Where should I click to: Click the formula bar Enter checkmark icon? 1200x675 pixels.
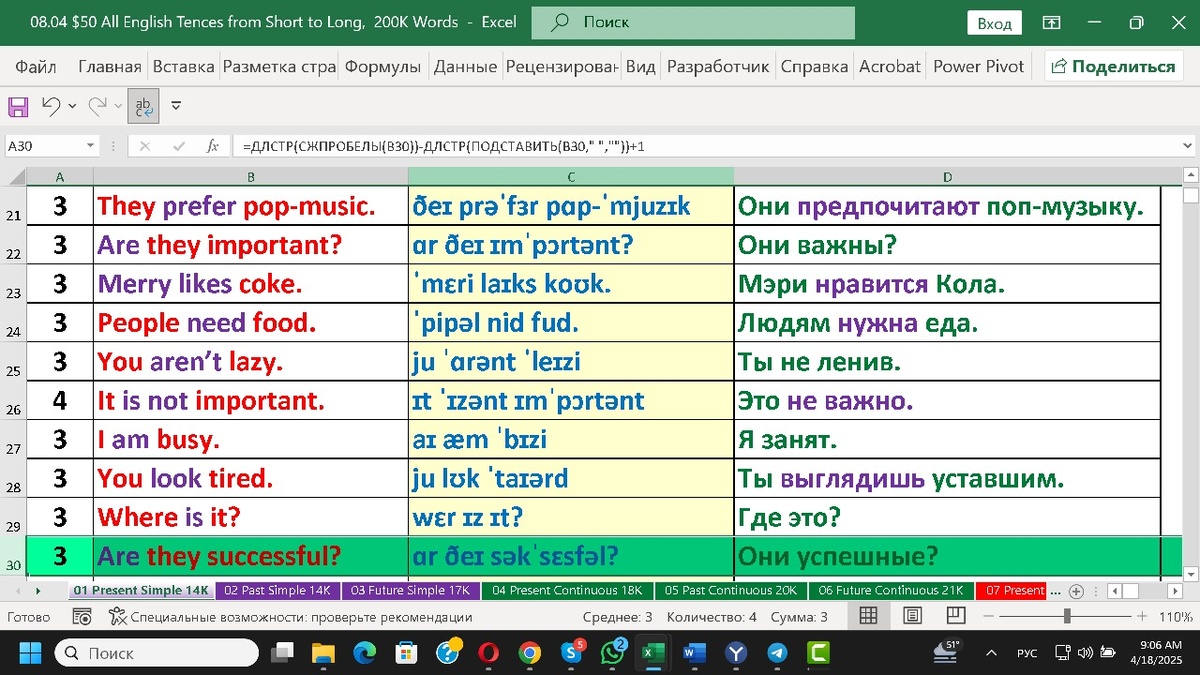(179, 146)
